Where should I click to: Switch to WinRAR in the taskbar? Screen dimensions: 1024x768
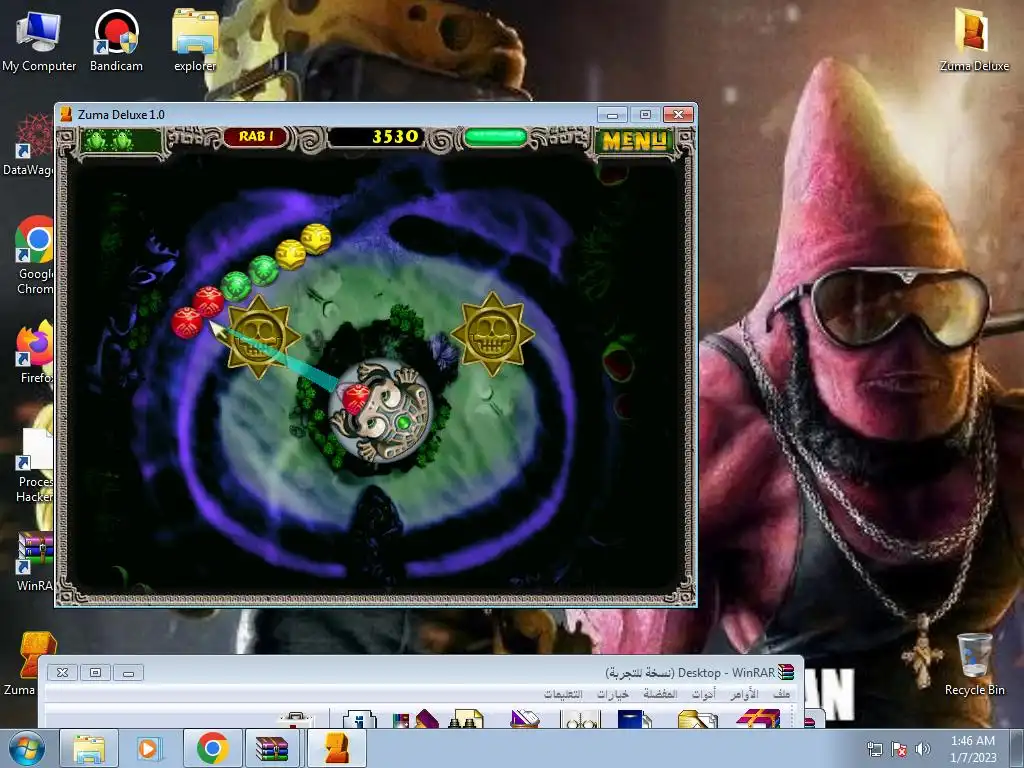[x=272, y=748]
